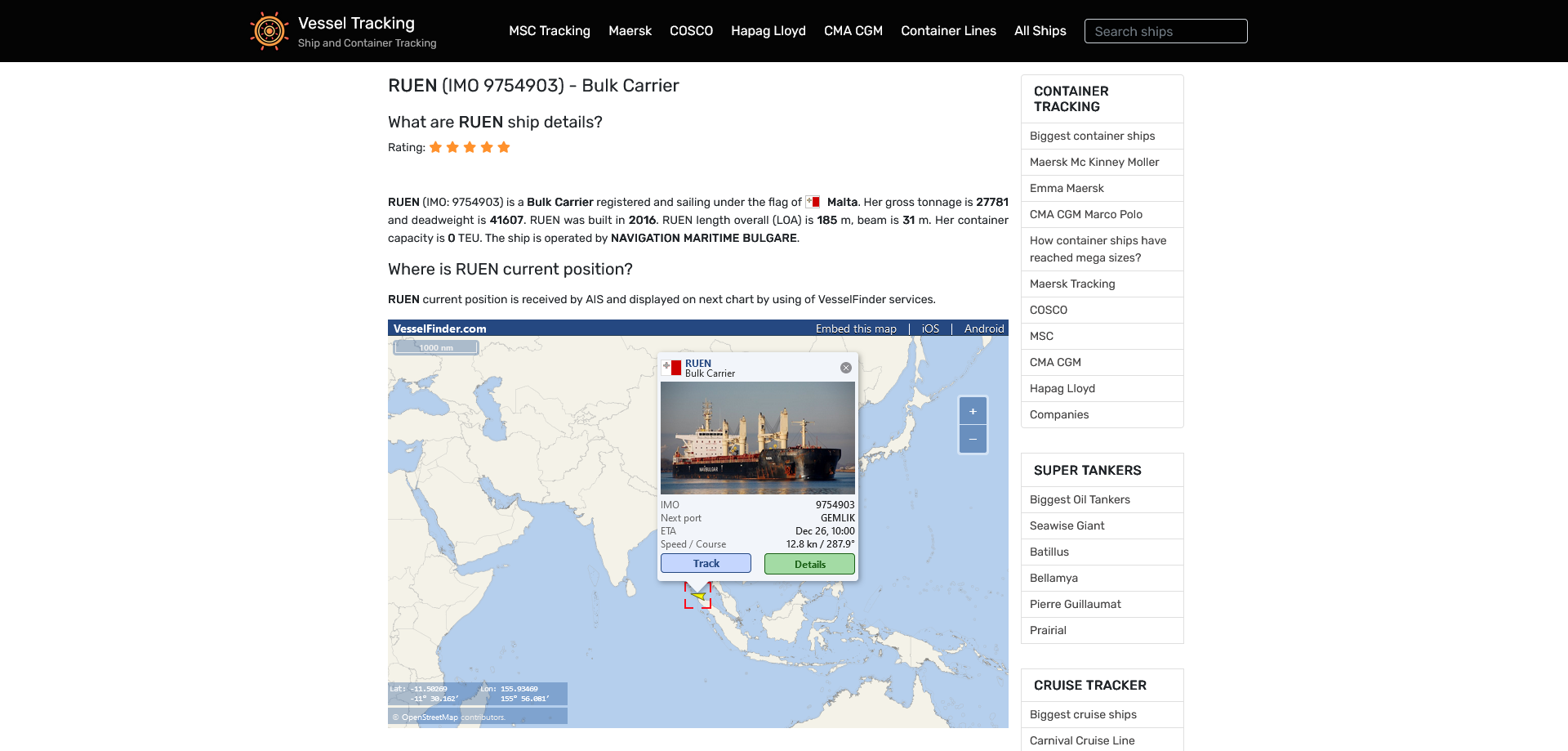Open Hapag Lloyd in the top navigation

768,31
